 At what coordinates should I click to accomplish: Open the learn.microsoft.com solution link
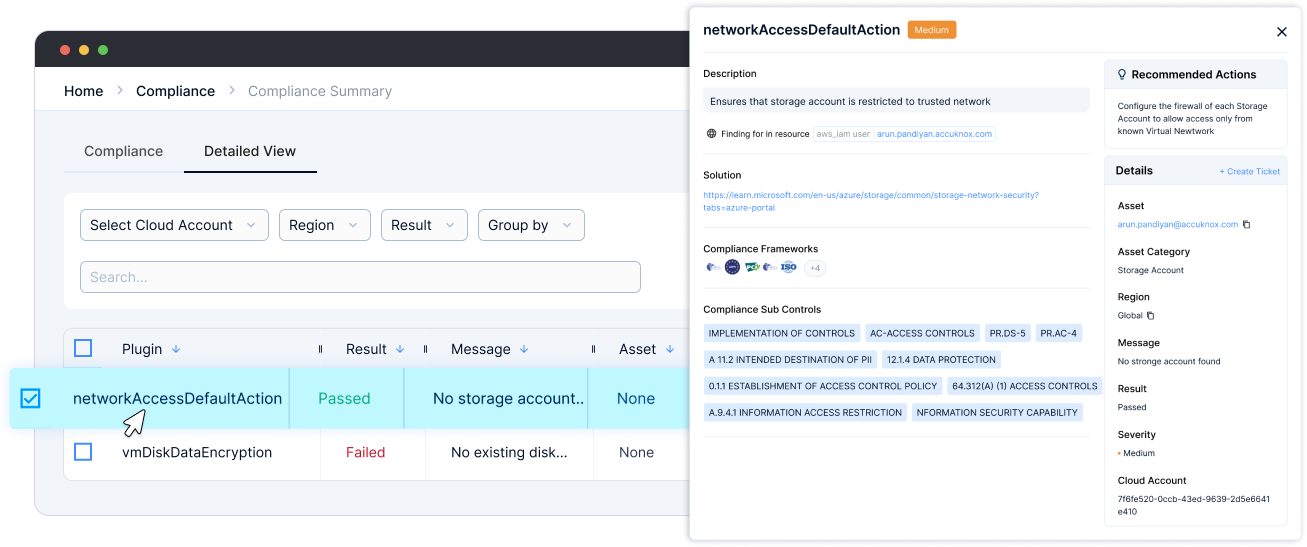point(871,201)
